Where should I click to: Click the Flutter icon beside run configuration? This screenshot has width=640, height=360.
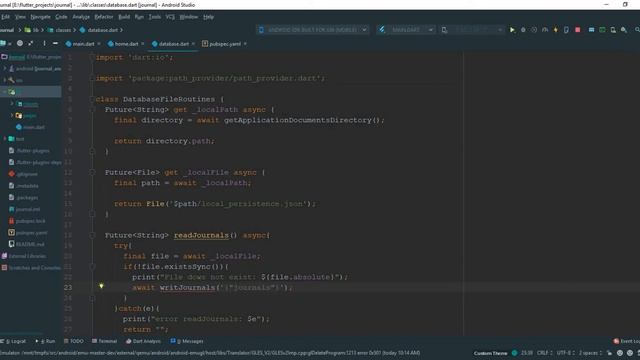pyautogui.click(x=382, y=30)
